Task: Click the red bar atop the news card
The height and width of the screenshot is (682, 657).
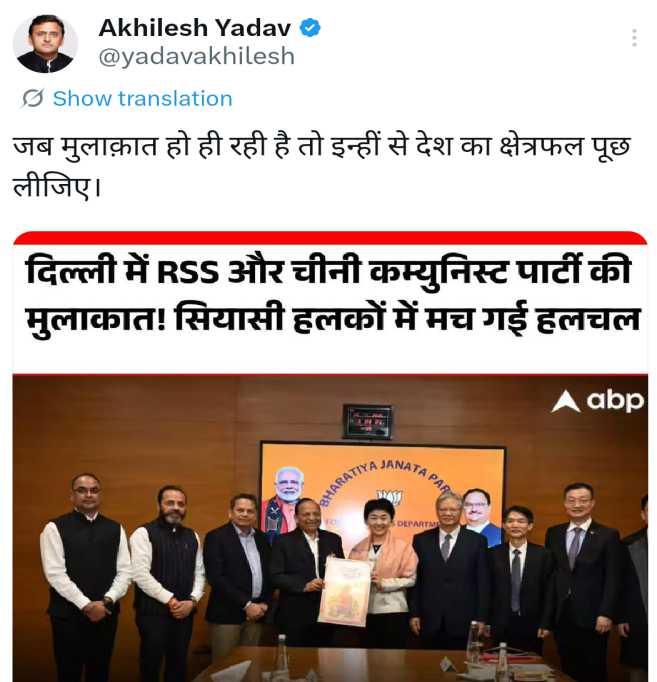Action: 330,237
